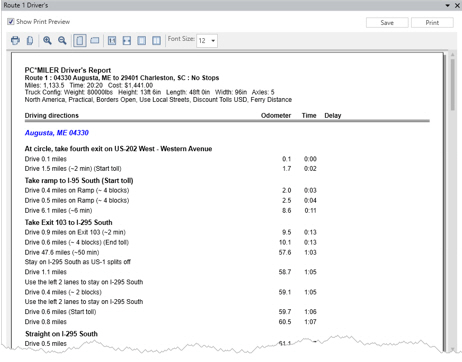Click time value 1:07
462x362 pixels.
coord(310,322)
